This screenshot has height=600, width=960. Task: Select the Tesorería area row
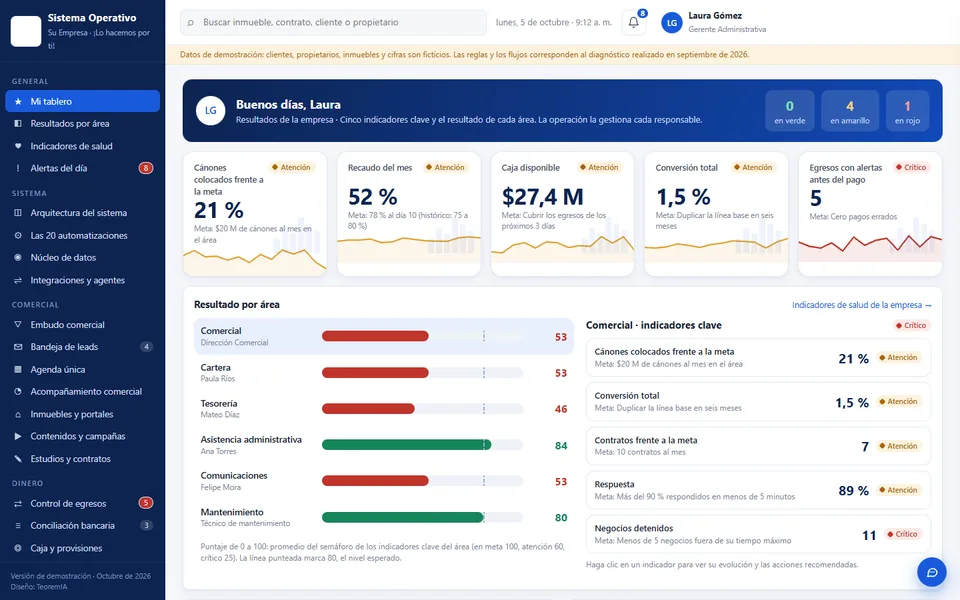click(x=384, y=409)
